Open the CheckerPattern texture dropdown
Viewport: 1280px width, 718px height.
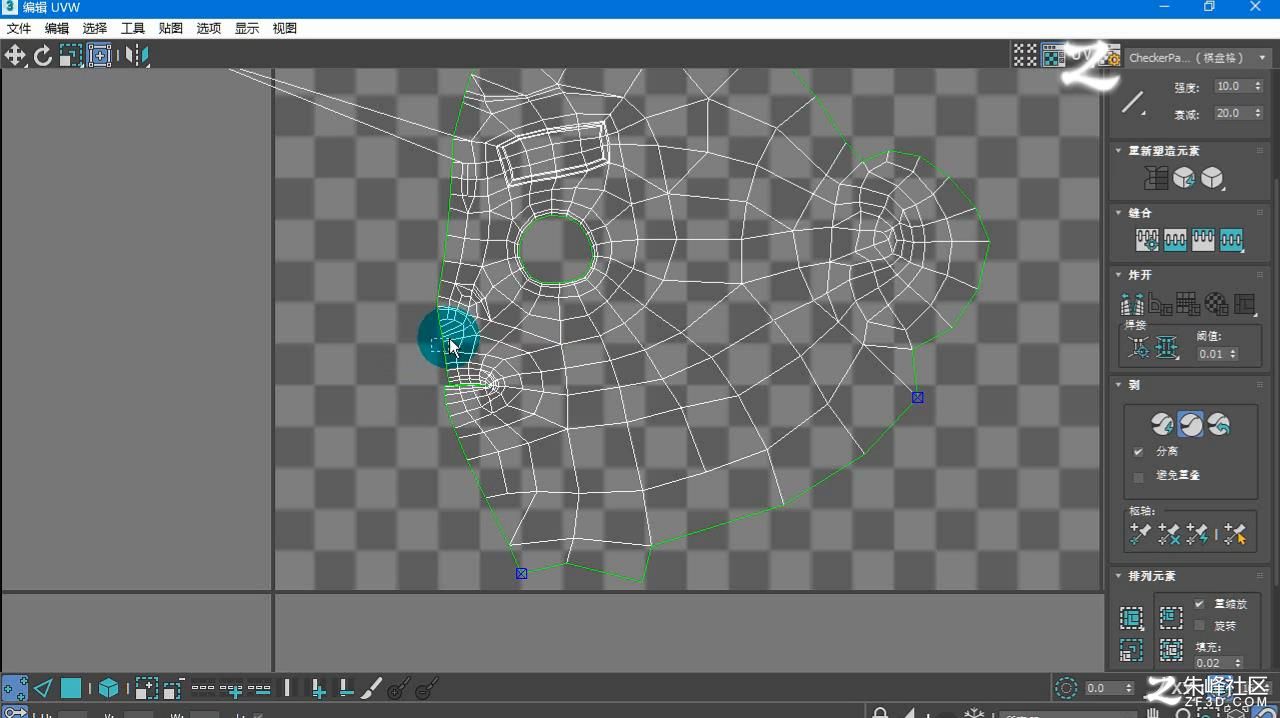click(1197, 58)
